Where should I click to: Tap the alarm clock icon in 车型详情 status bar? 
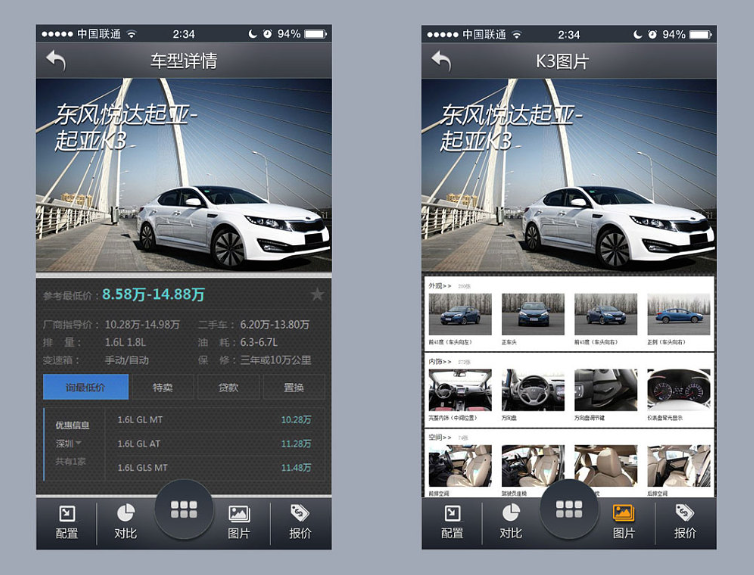click(x=267, y=34)
